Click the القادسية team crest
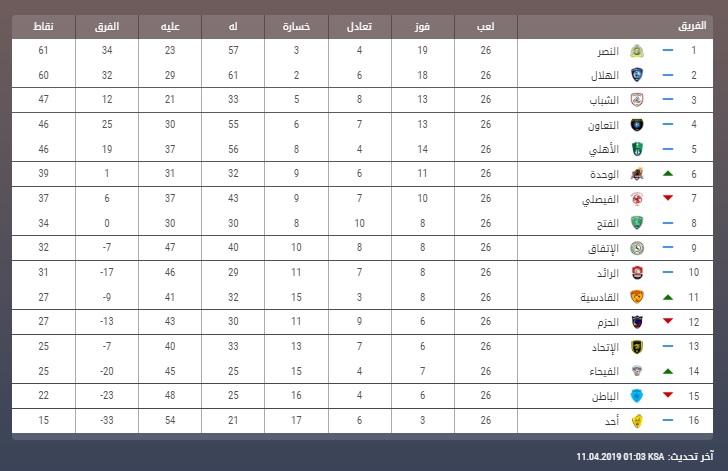The width and height of the screenshot is (728, 471). [637, 297]
